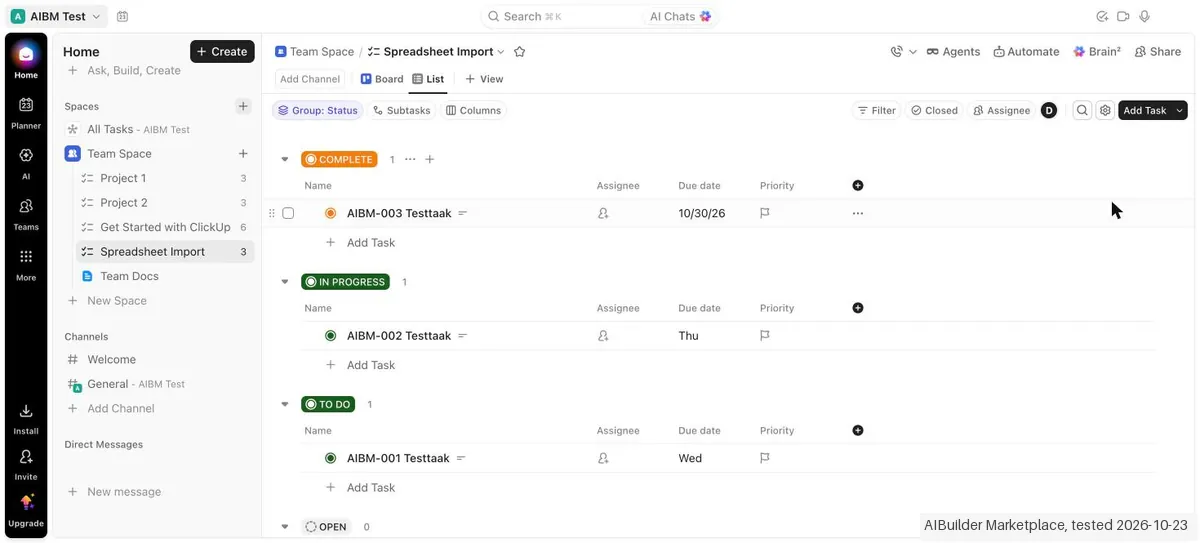Add a new Space item with plus beside Spaces
The height and width of the screenshot is (543, 1200).
(x=242, y=105)
